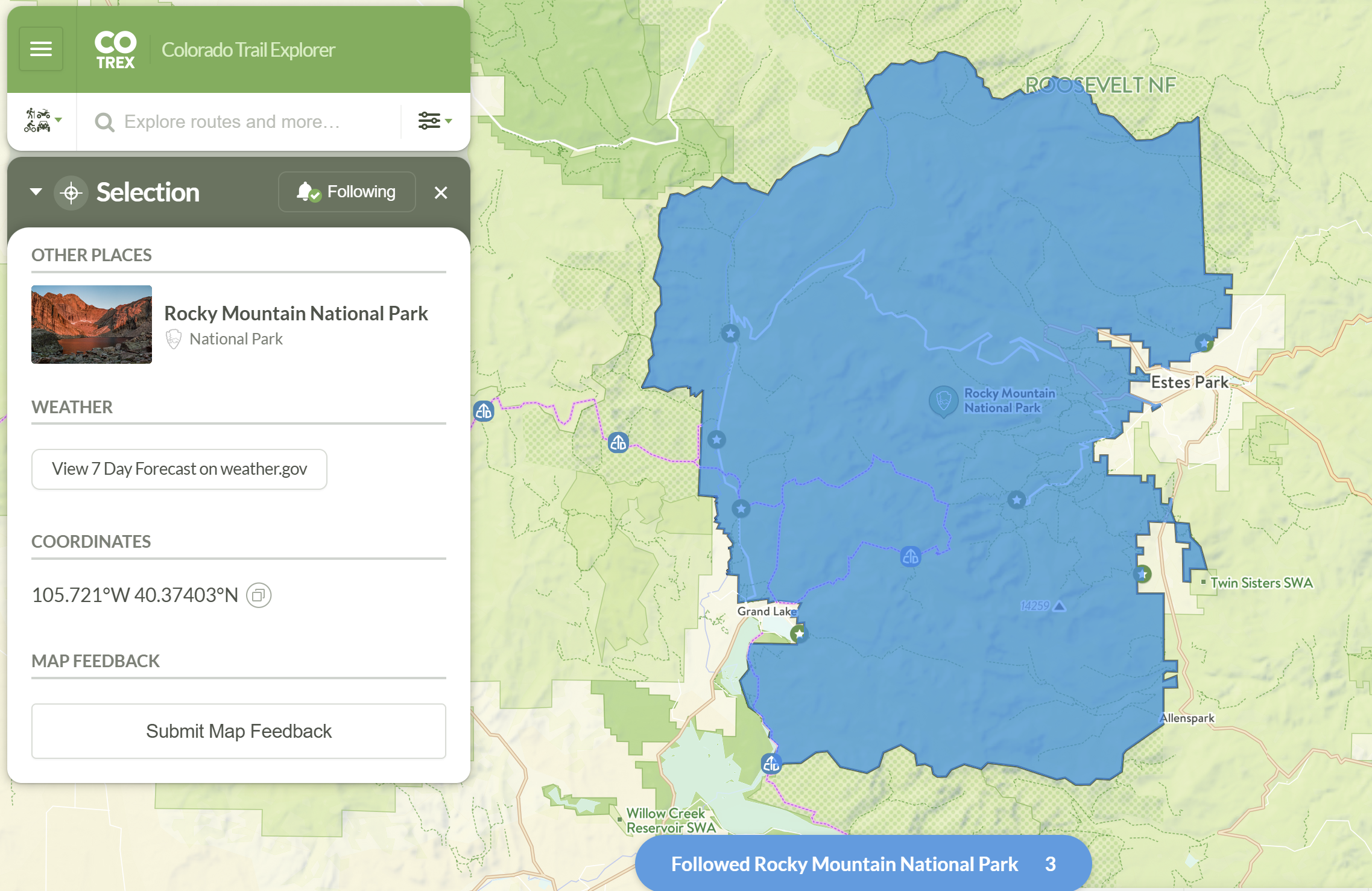Close the Selection panel
1372x891 pixels.
point(441,192)
